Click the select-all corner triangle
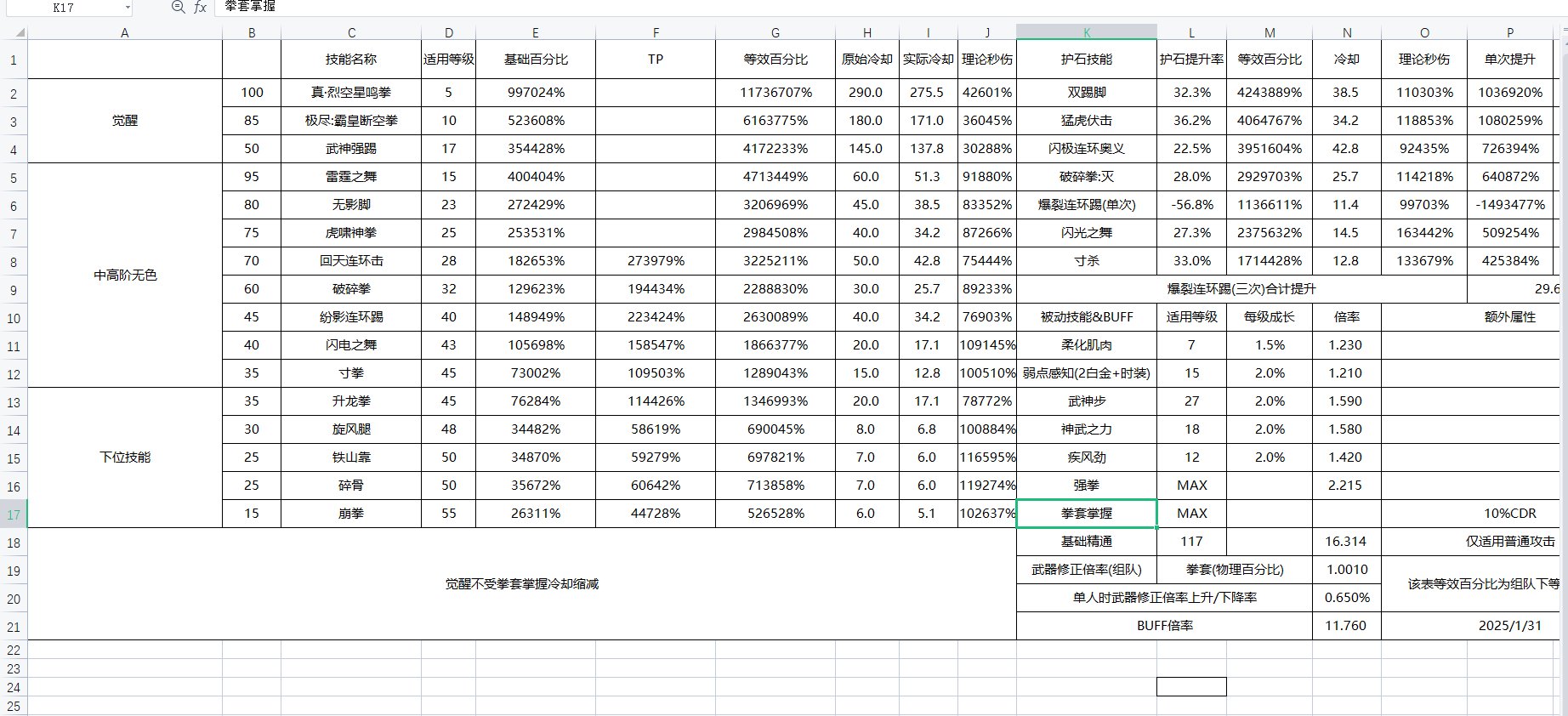Image resolution: width=1568 pixels, height=716 pixels. tap(20, 33)
